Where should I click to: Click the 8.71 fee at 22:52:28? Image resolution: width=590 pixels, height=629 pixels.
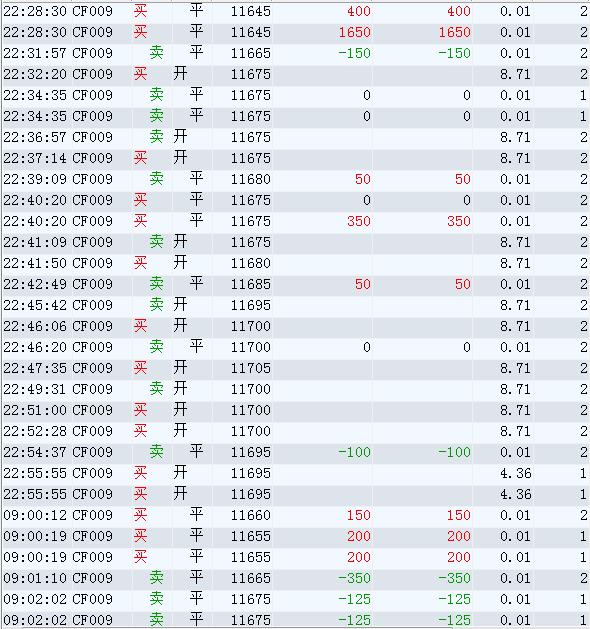coord(515,431)
